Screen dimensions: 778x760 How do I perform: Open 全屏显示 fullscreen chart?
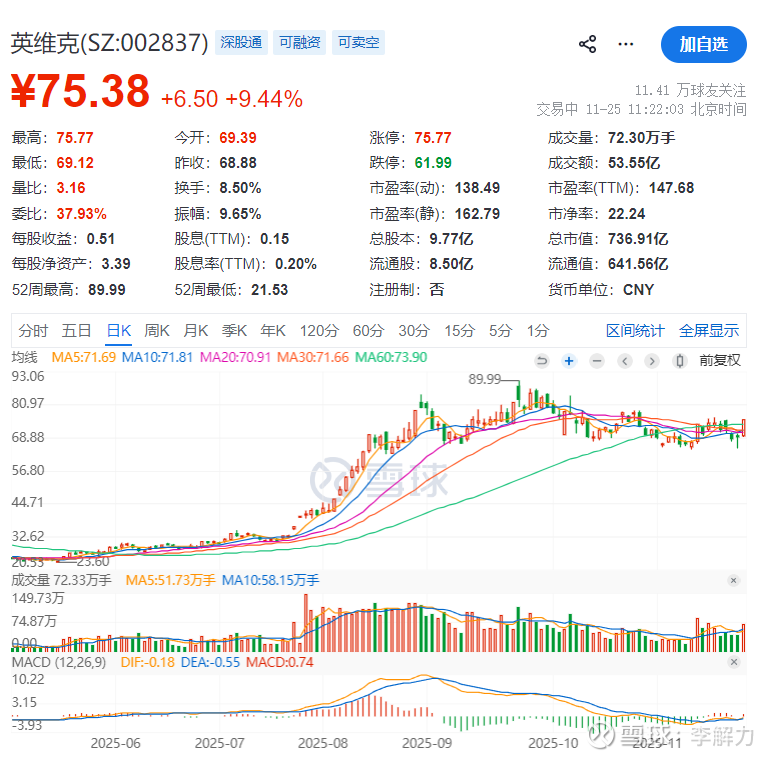coord(709,330)
